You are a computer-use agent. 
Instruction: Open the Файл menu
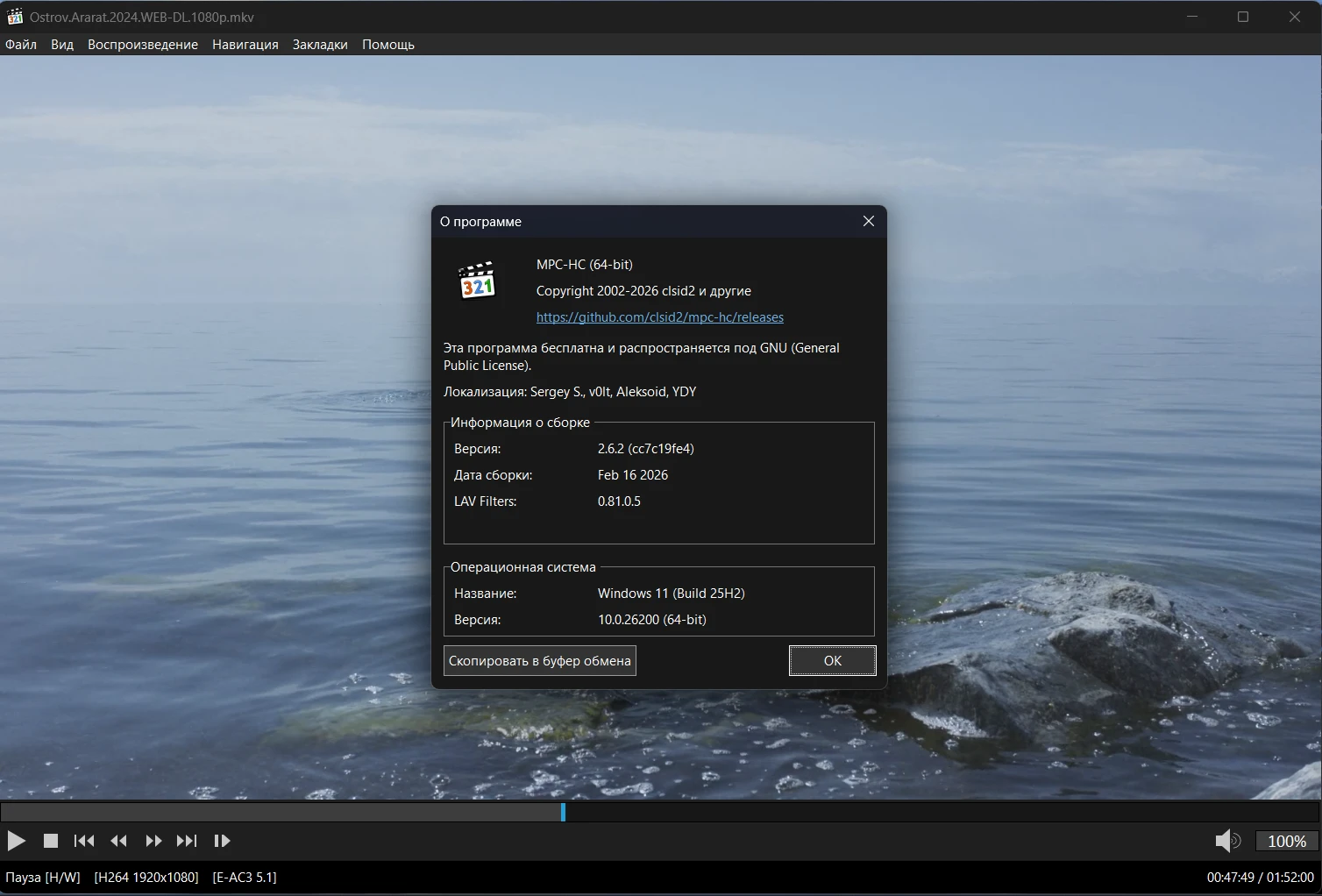[x=21, y=45]
